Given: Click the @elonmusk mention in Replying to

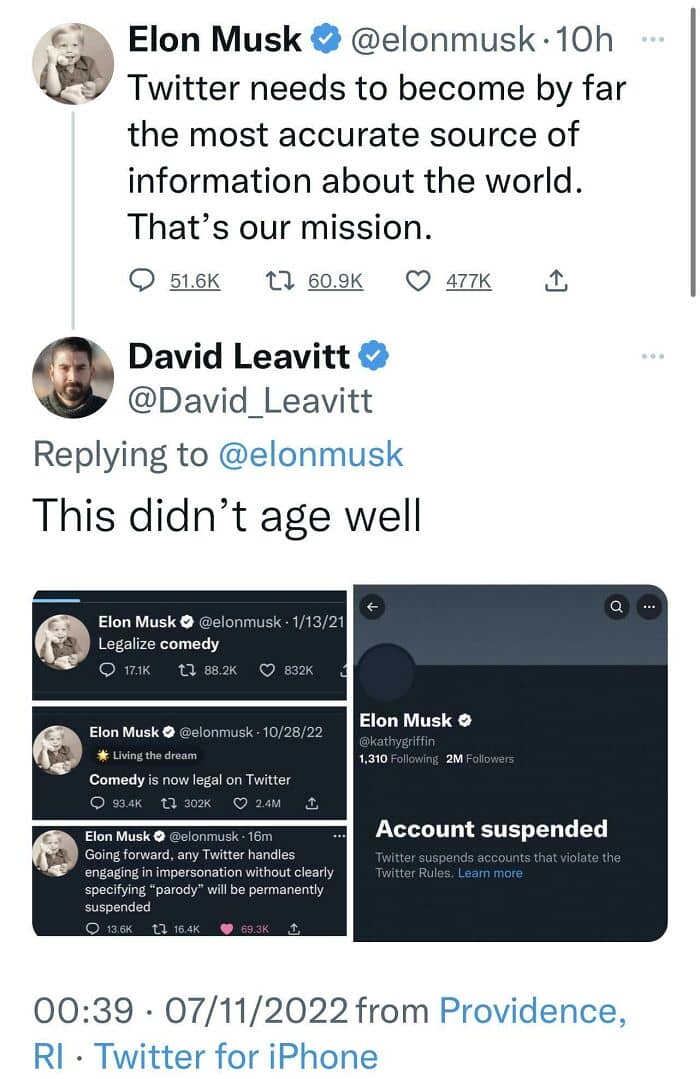Looking at the screenshot, I should click(311, 455).
